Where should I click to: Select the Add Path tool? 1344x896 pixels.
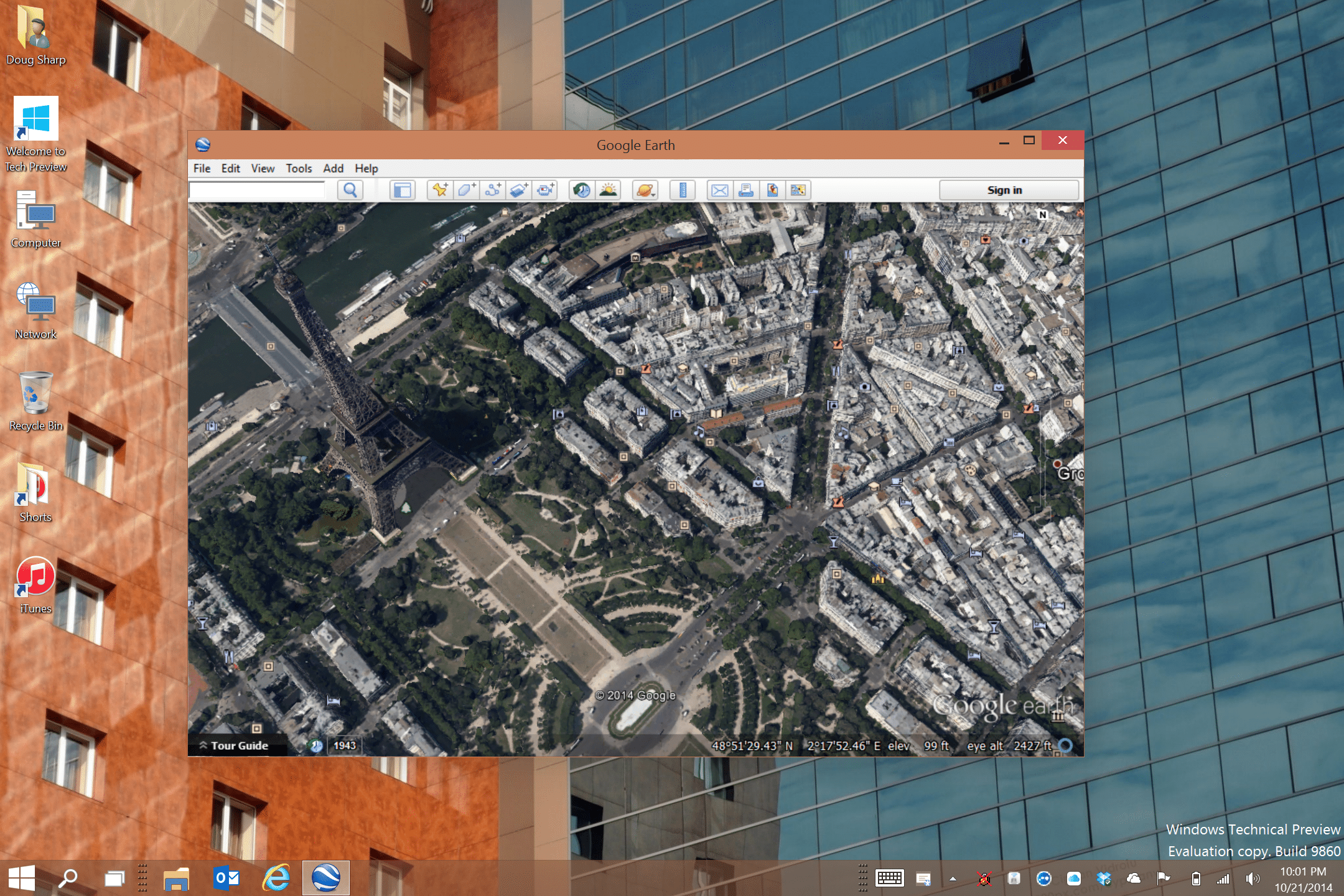coord(492,190)
